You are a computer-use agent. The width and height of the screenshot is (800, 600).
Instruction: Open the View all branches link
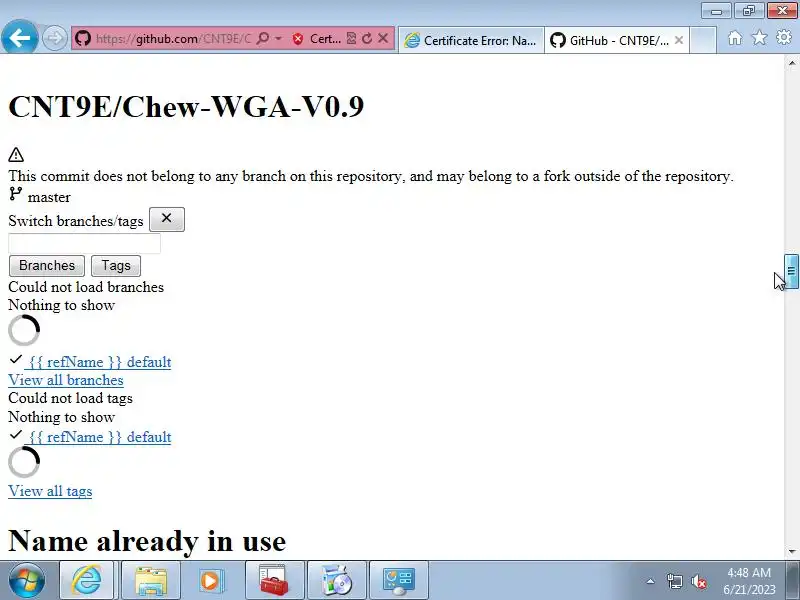coord(66,380)
